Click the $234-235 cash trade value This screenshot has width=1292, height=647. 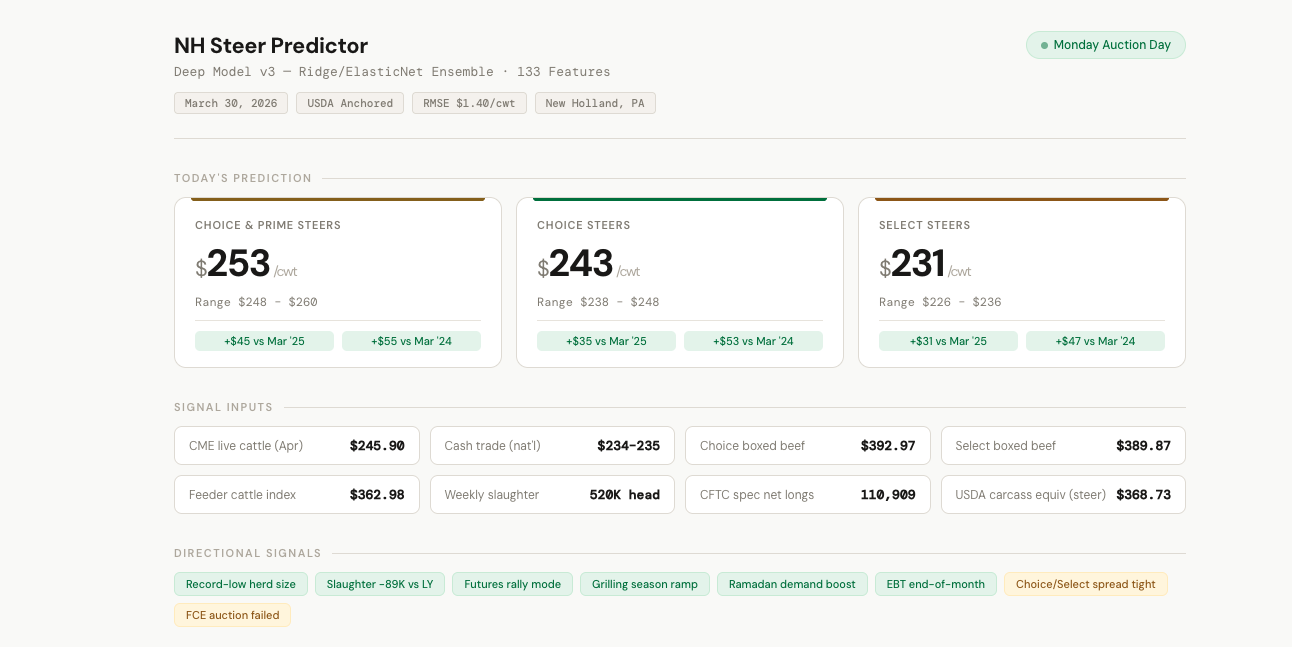(628, 446)
